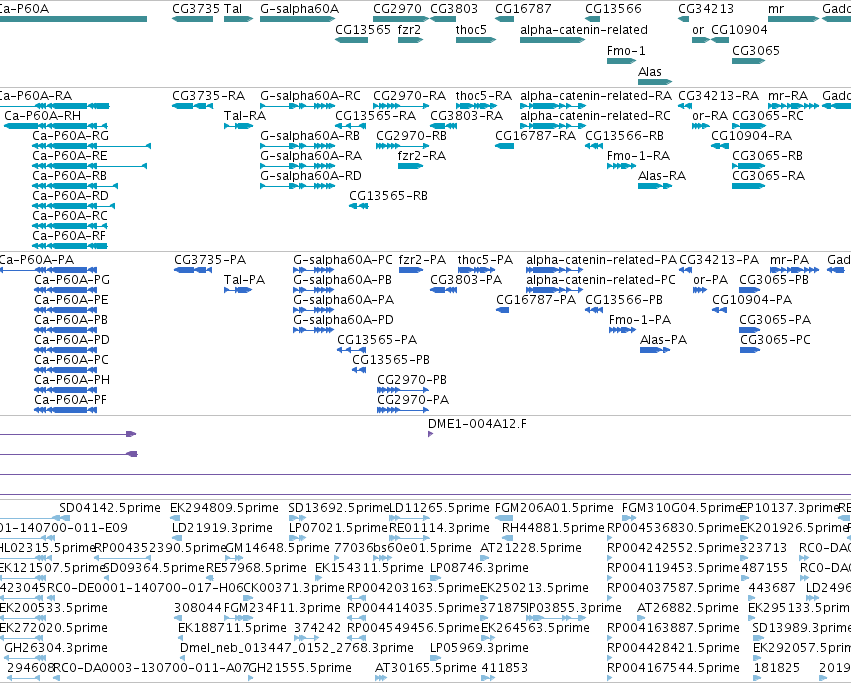
Task: Select protein CG10904-PA
Action: click(752, 300)
